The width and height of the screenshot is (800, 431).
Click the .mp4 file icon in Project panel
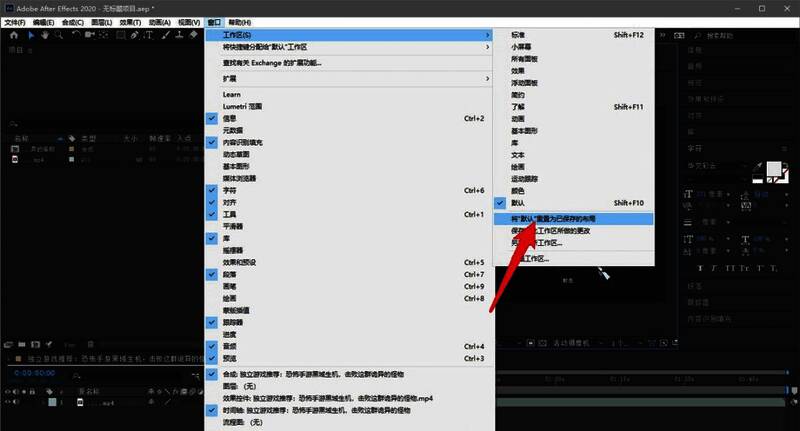pos(15,160)
